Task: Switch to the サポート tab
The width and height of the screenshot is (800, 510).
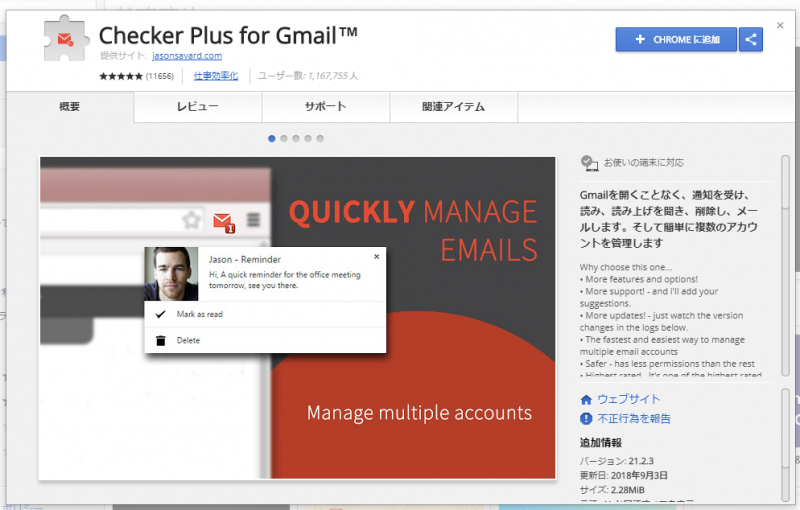Action: click(326, 107)
